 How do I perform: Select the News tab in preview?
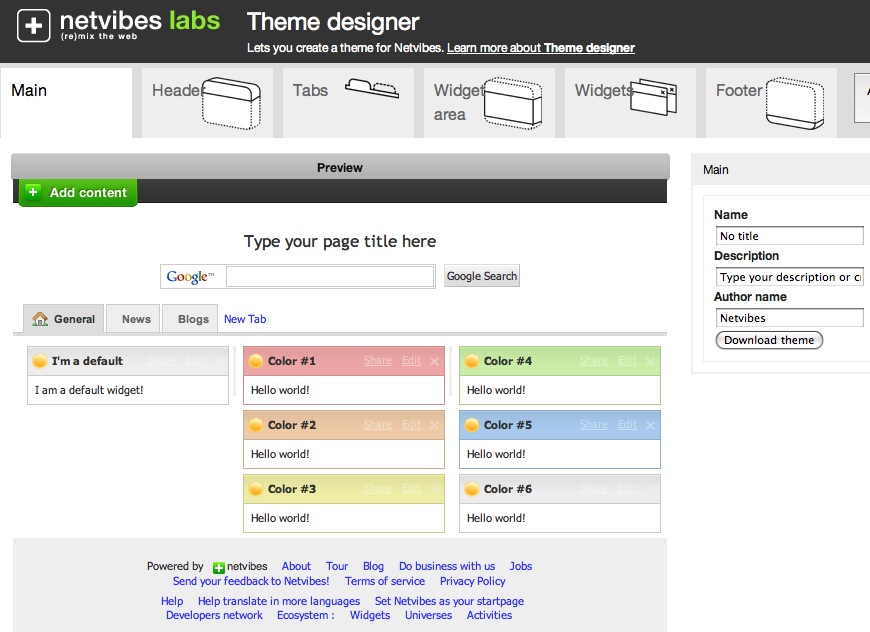point(136,319)
